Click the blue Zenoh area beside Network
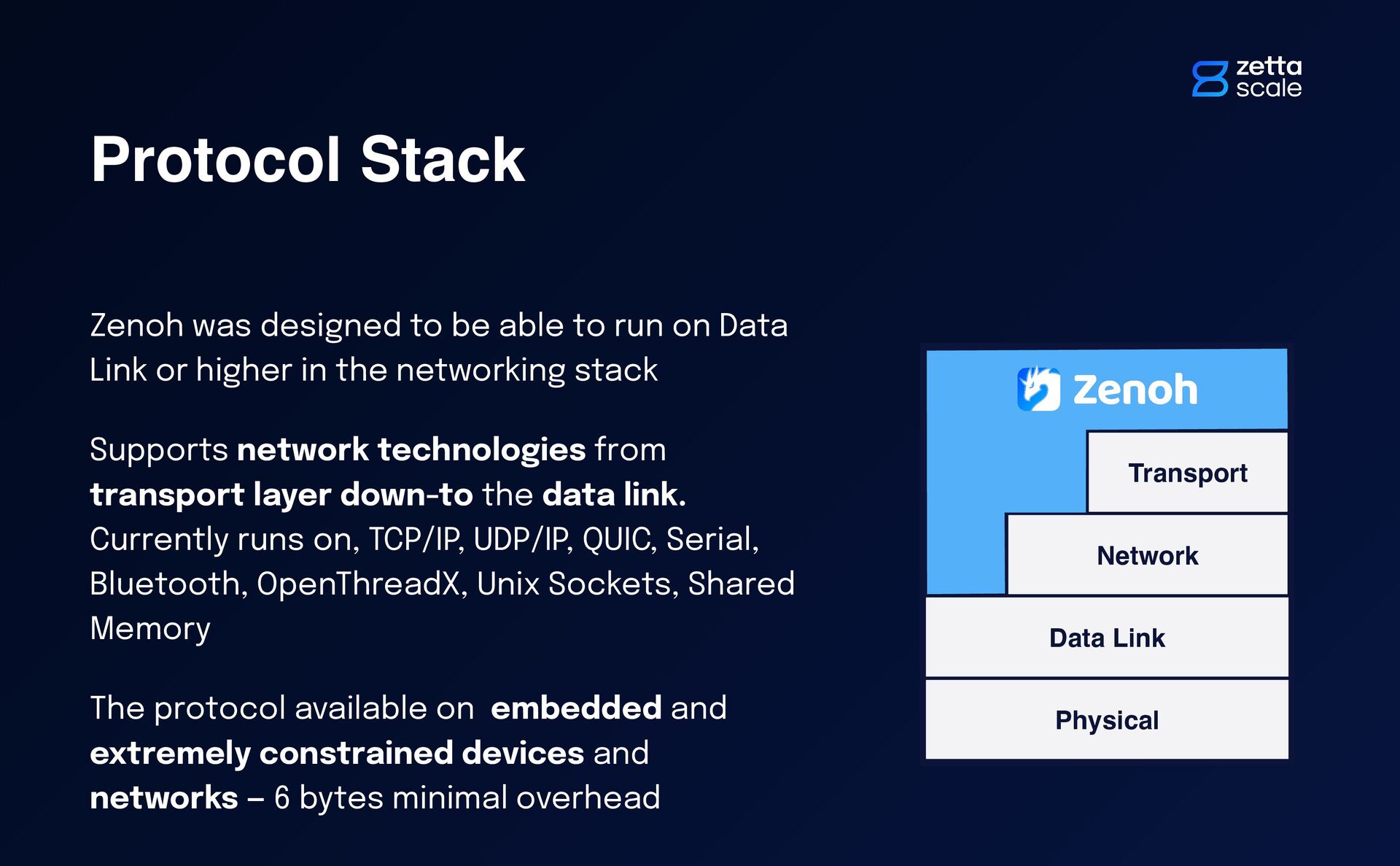The image size is (1400, 866). 966,554
